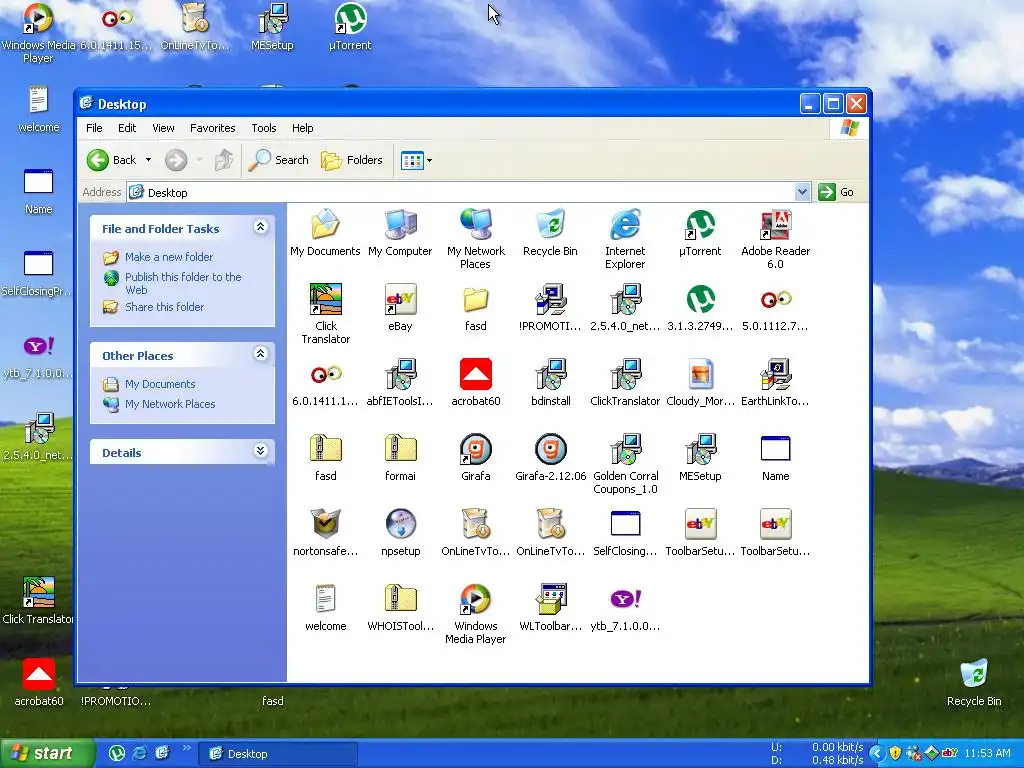Select the WHOISTool... zip folder icon
Viewport: 1024px width, 768px height.
point(400,600)
